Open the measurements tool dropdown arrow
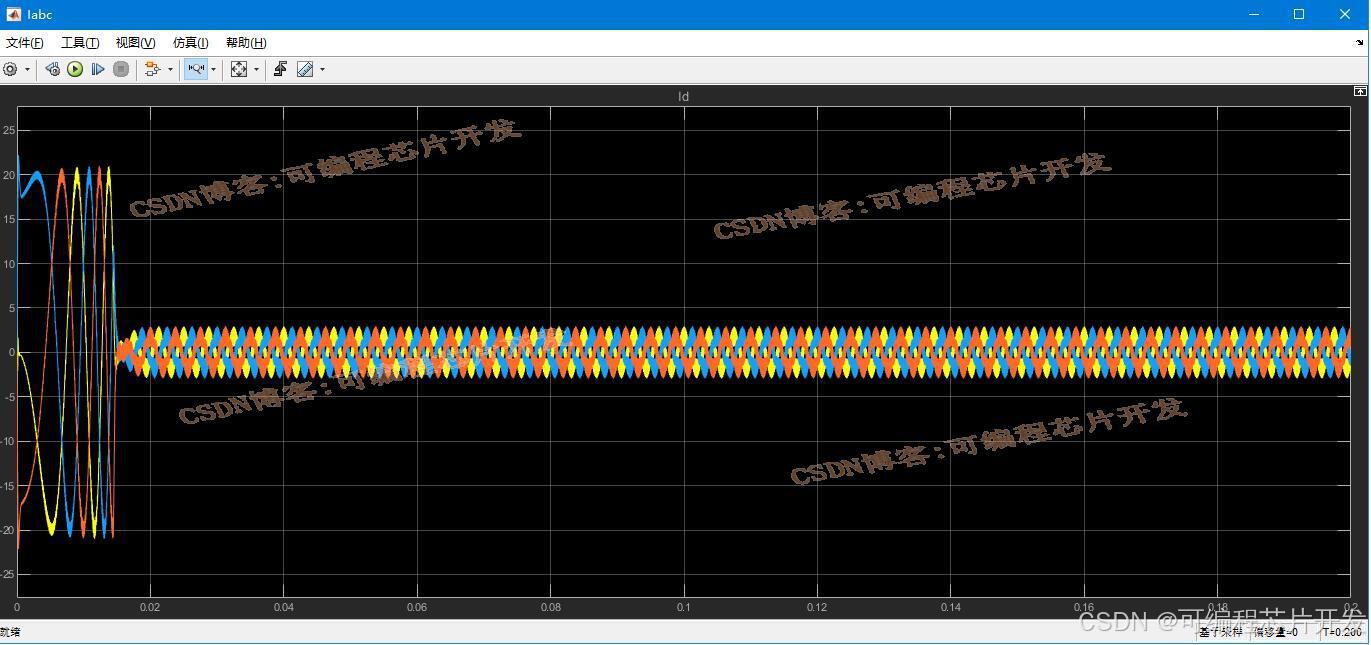 coord(322,69)
